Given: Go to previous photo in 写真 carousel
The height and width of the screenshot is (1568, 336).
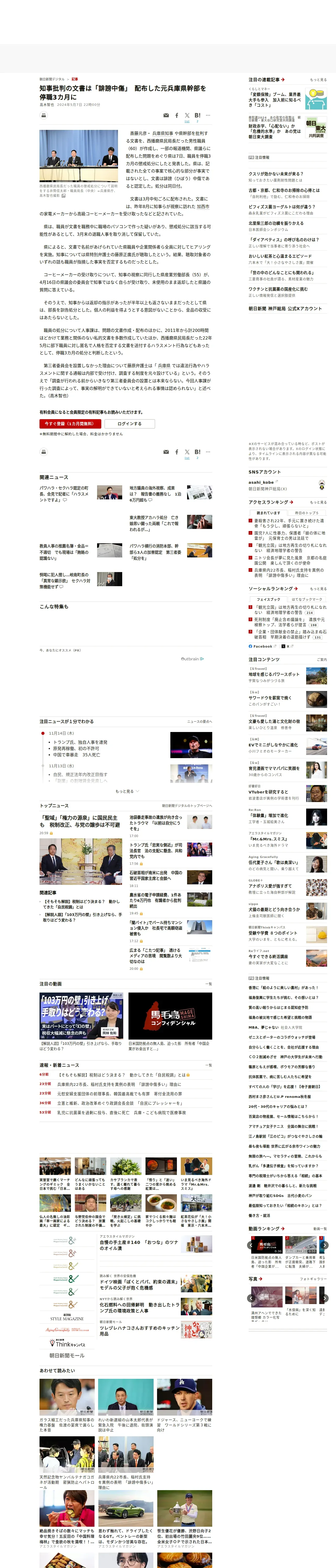Looking at the screenshot, I should tap(251, 1298).
